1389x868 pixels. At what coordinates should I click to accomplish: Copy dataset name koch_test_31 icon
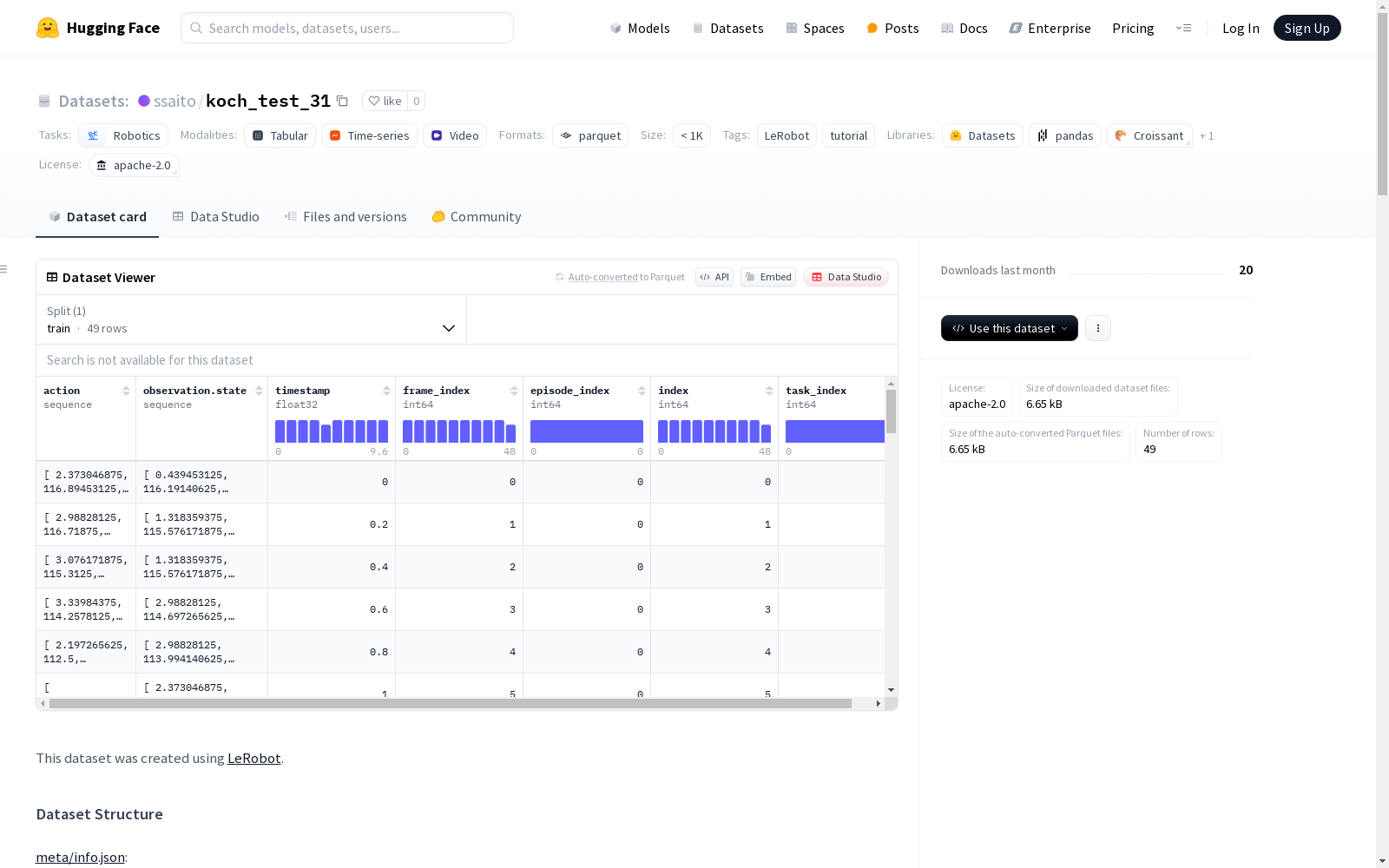coord(342,102)
